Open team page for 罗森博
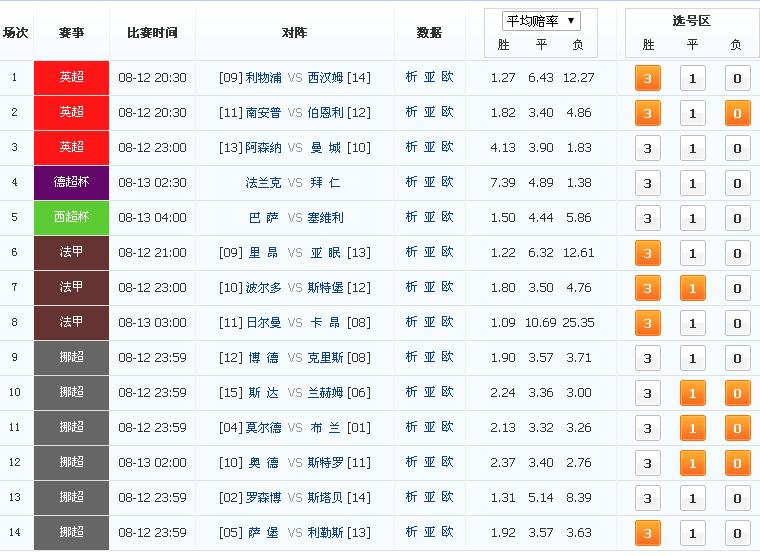This screenshot has width=760, height=556. click(263, 497)
